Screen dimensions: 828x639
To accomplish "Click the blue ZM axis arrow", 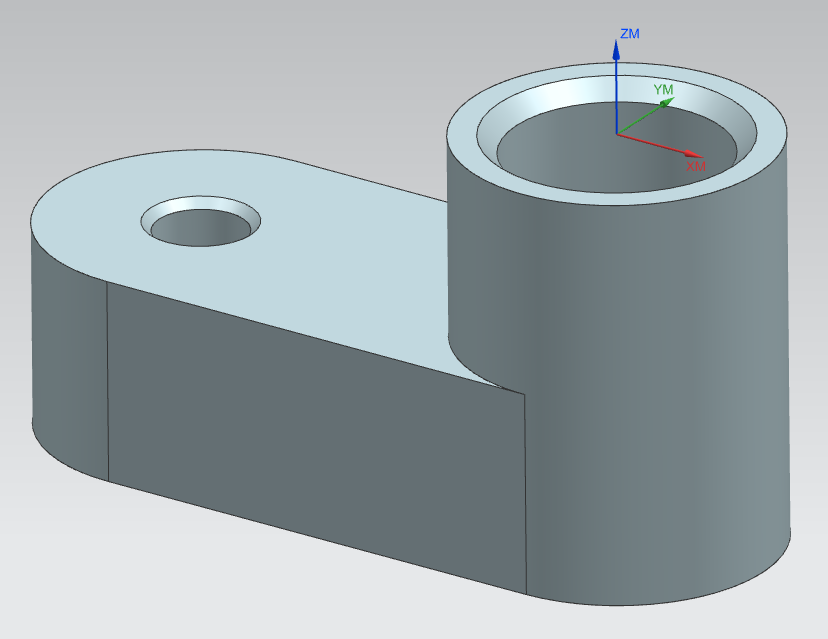I will 616,87.
